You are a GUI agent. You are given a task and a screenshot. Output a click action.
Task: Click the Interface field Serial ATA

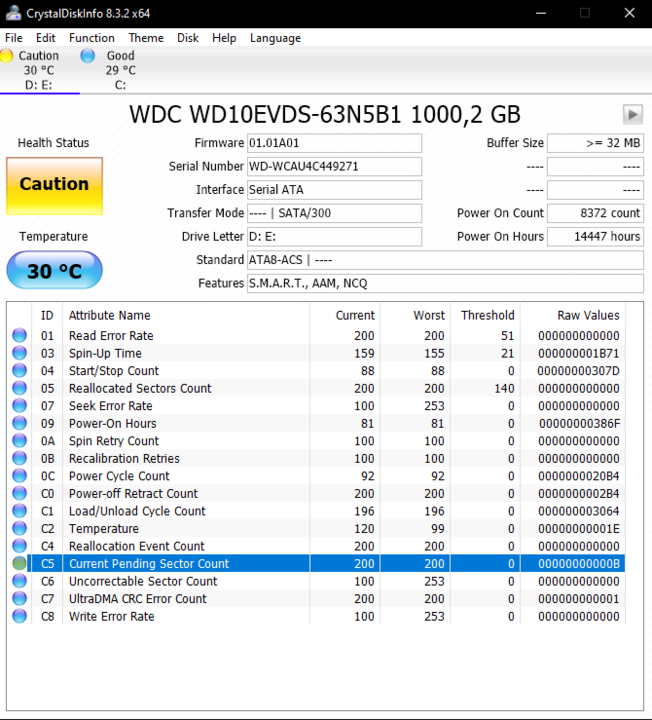334,190
